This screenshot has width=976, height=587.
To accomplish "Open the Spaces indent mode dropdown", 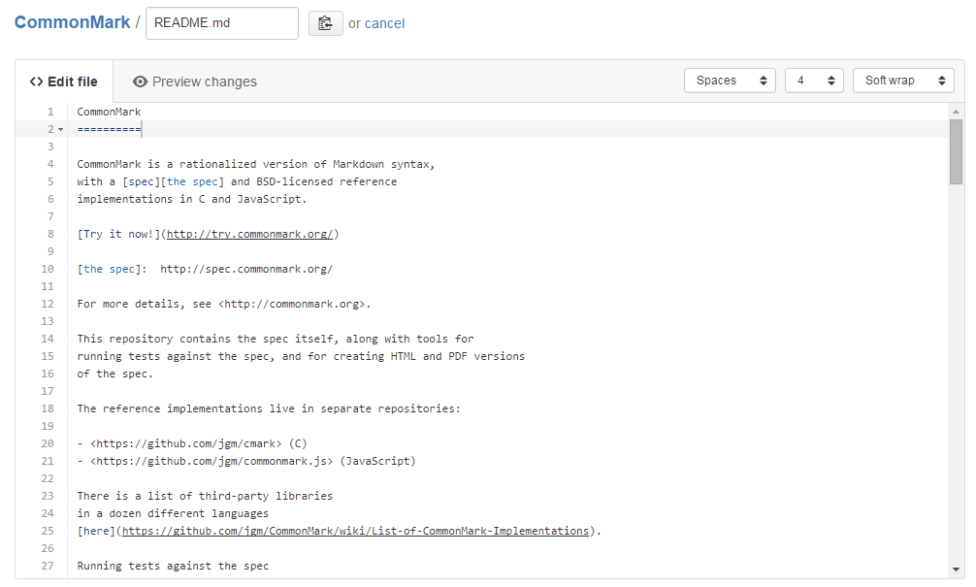I will point(730,80).
